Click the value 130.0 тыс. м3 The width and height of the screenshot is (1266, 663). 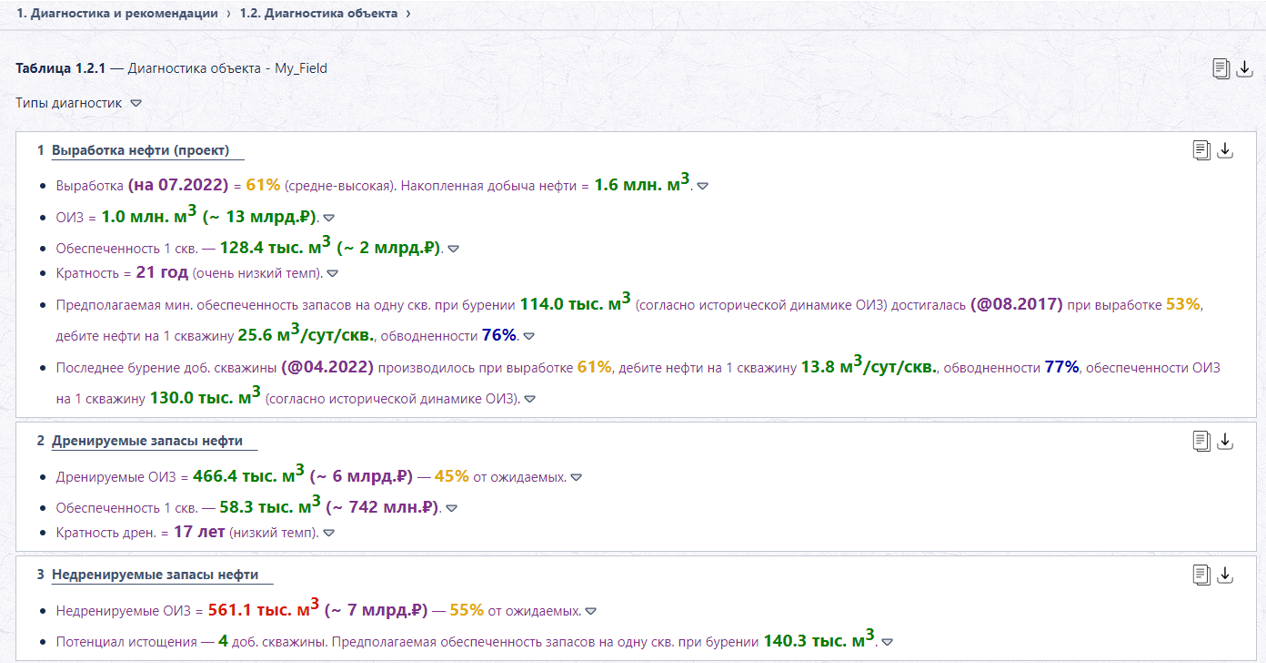coord(205,397)
